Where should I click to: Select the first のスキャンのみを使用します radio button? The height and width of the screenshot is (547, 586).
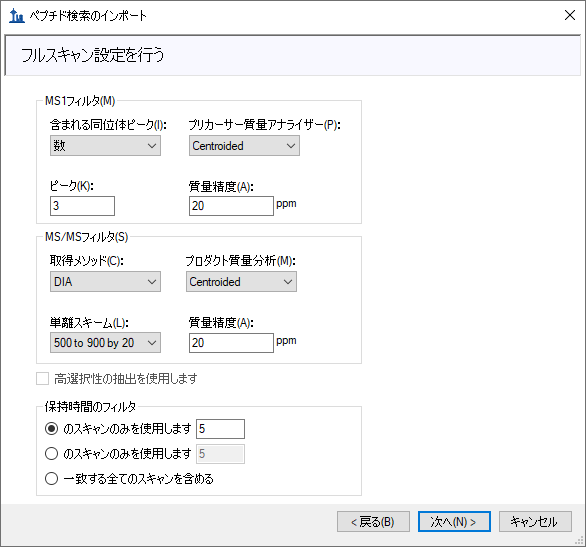[51, 429]
